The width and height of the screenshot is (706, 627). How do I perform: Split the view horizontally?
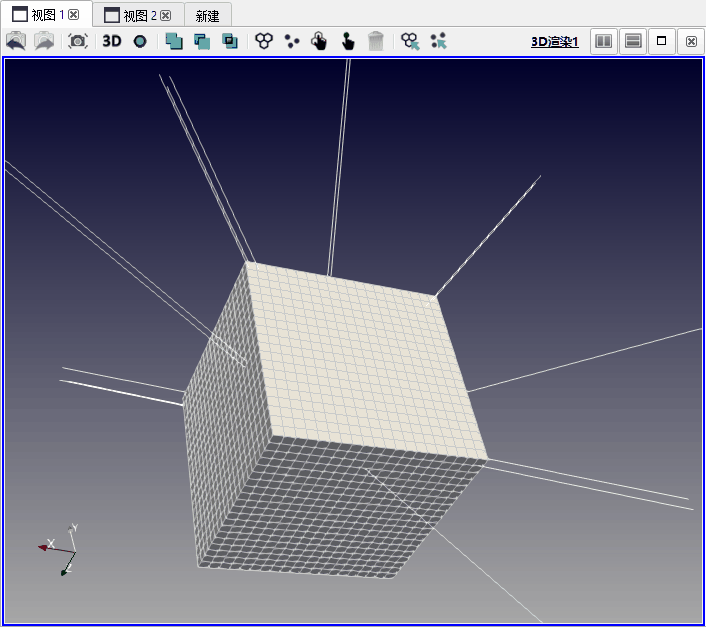coord(604,41)
